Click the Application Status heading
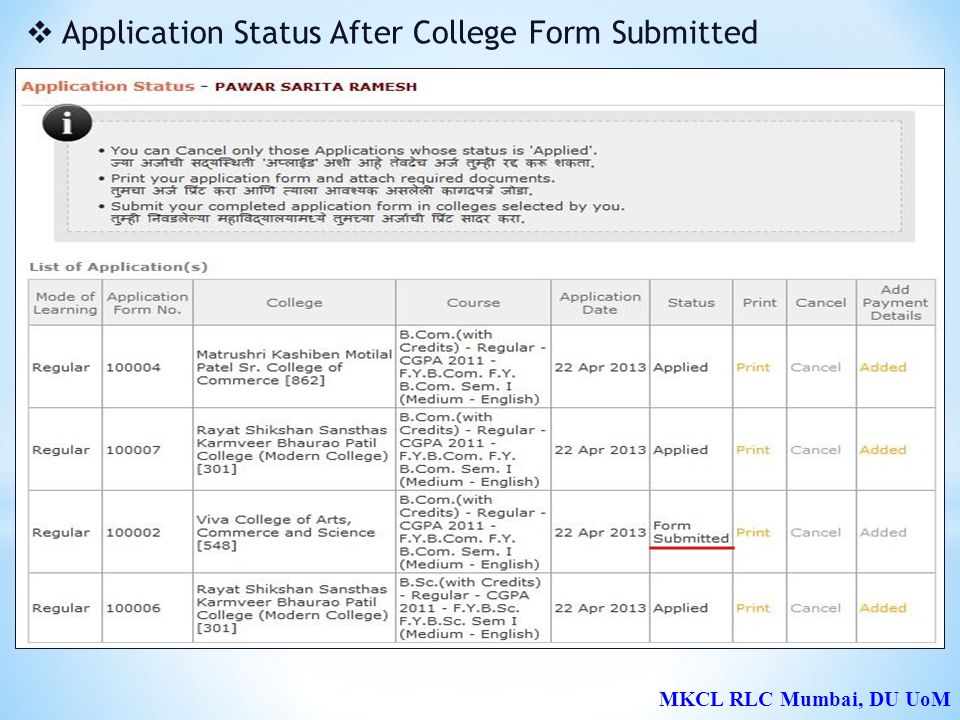 pos(108,86)
